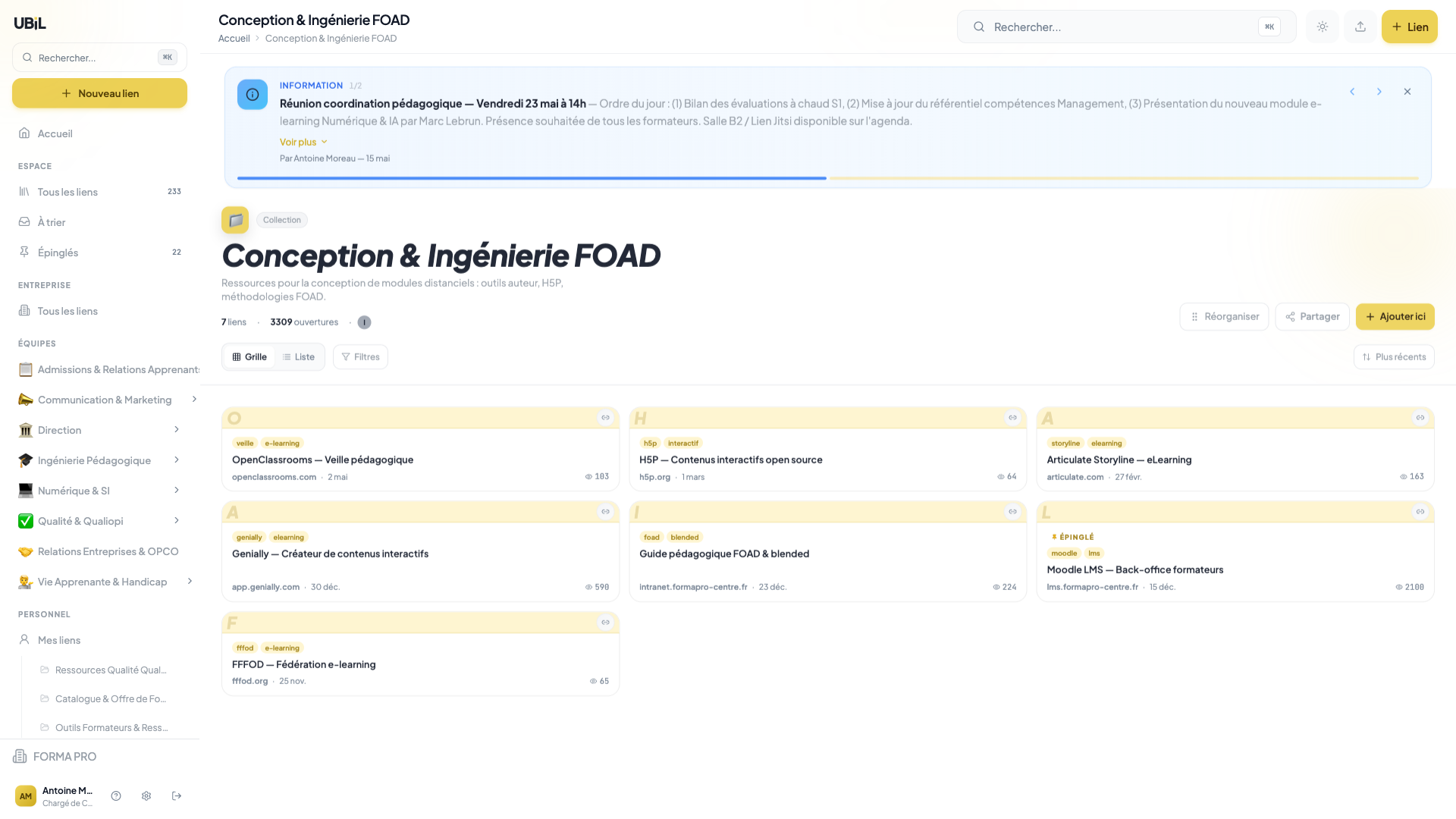This screenshot has width=1456, height=819.
Task: Expand the Direction team chevron
Action: (x=177, y=430)
